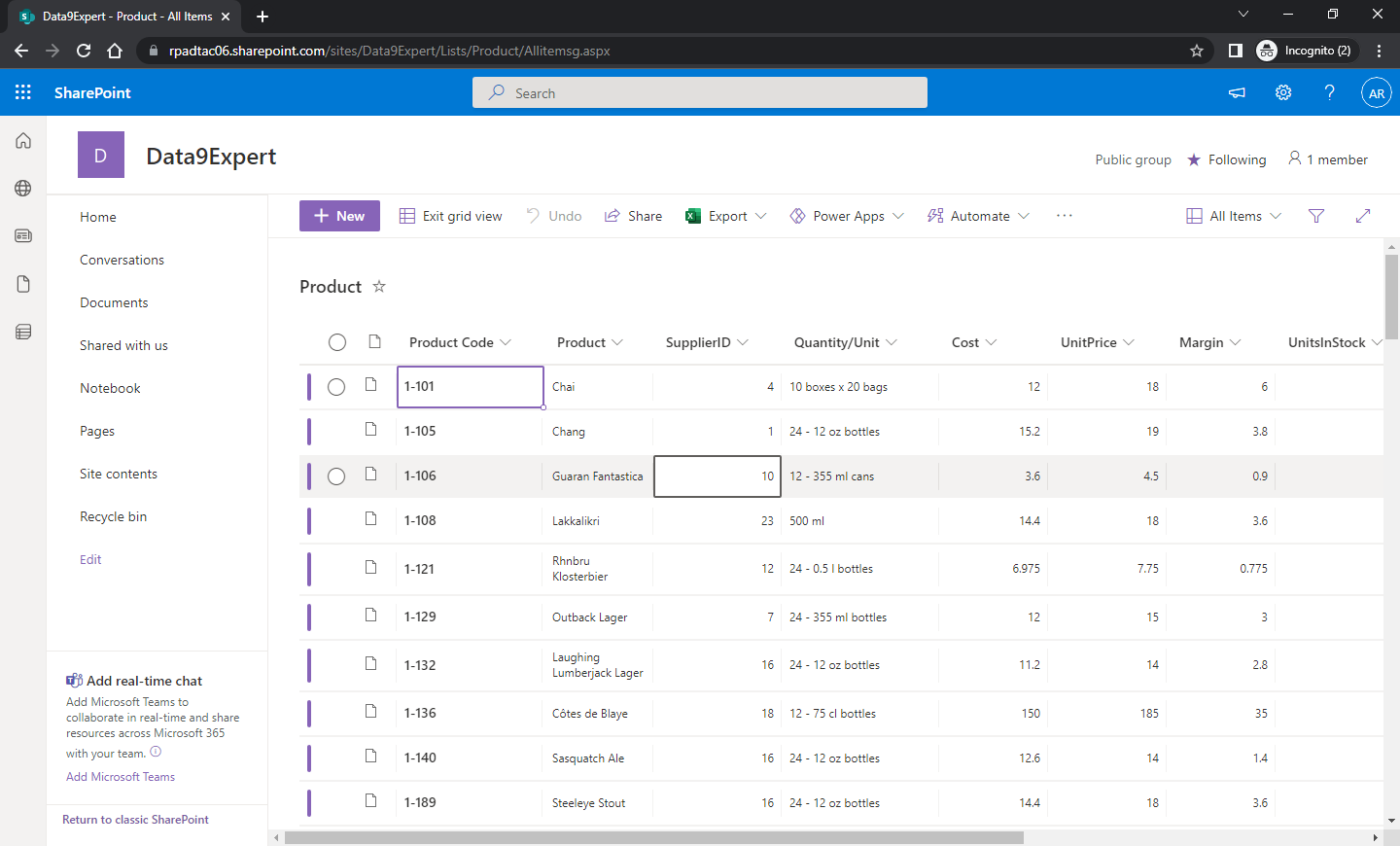Select the Home icon in left rail
The width and height of the screenshot is (1400, 846).
click(x=22, y=140)
